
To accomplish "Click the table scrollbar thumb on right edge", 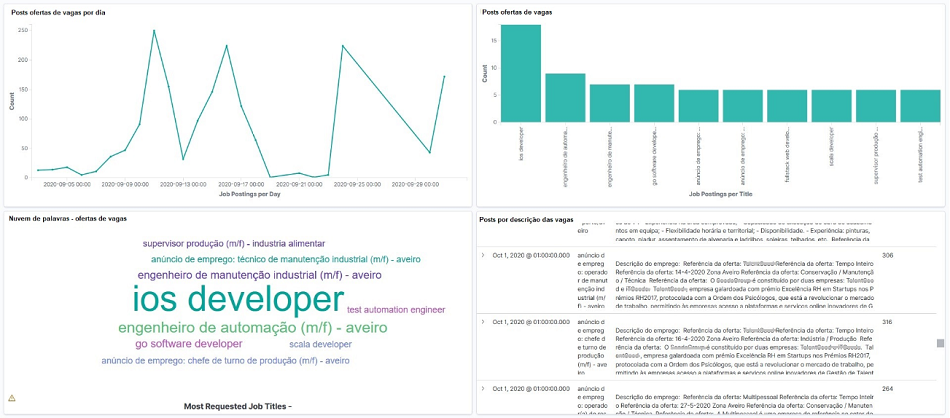I will click(940, 343).
